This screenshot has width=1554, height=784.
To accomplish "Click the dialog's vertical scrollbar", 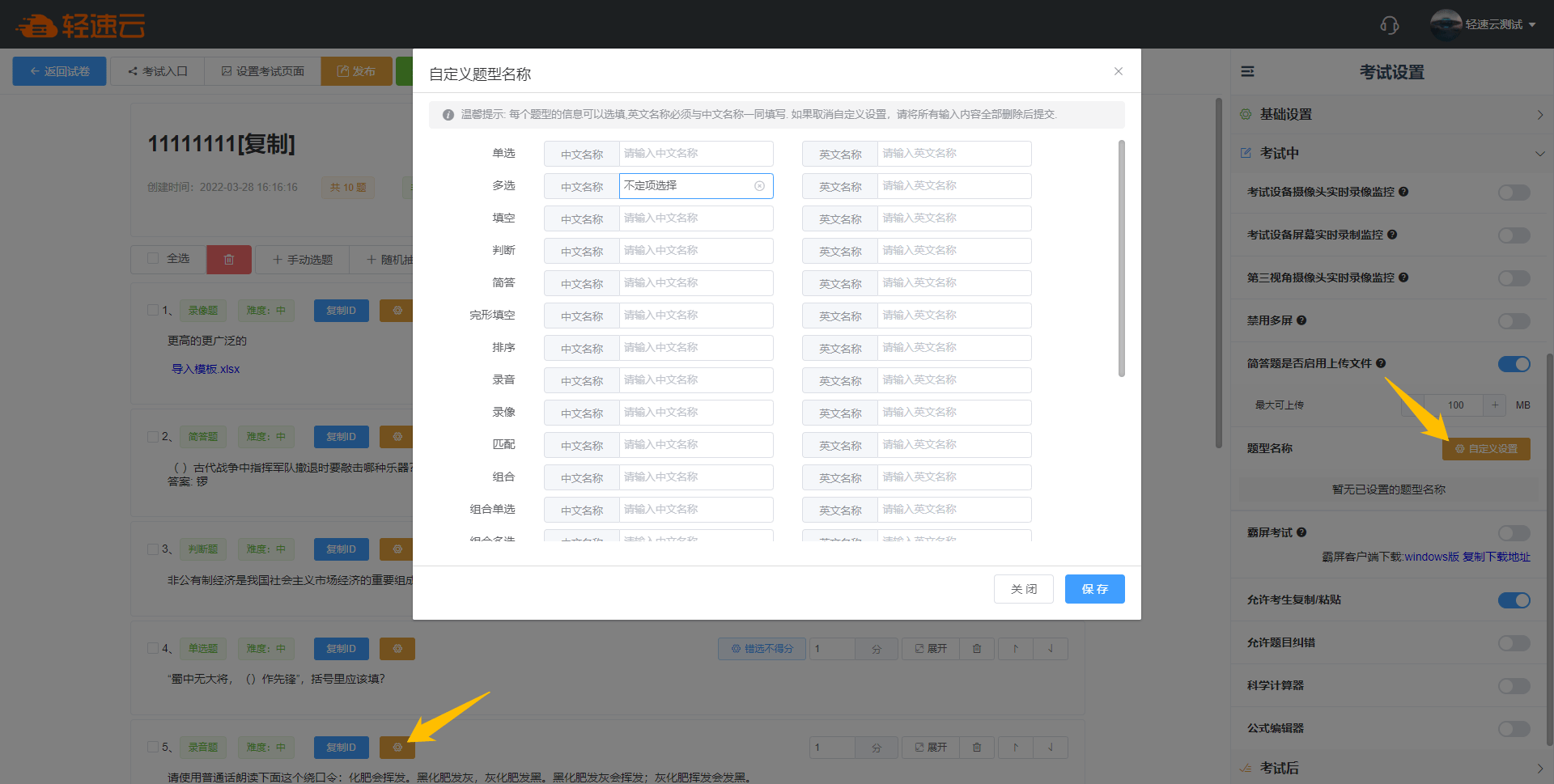I will [1121, 259].
